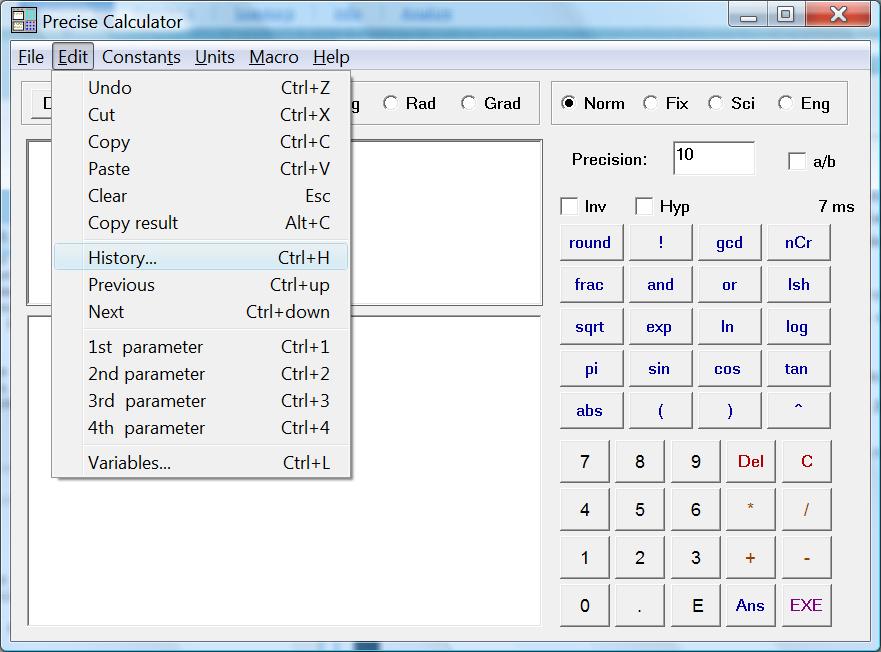This screenshot has width=881, height=652.
Task: Click the EXE execute button
Action: [x=805, y=605]
